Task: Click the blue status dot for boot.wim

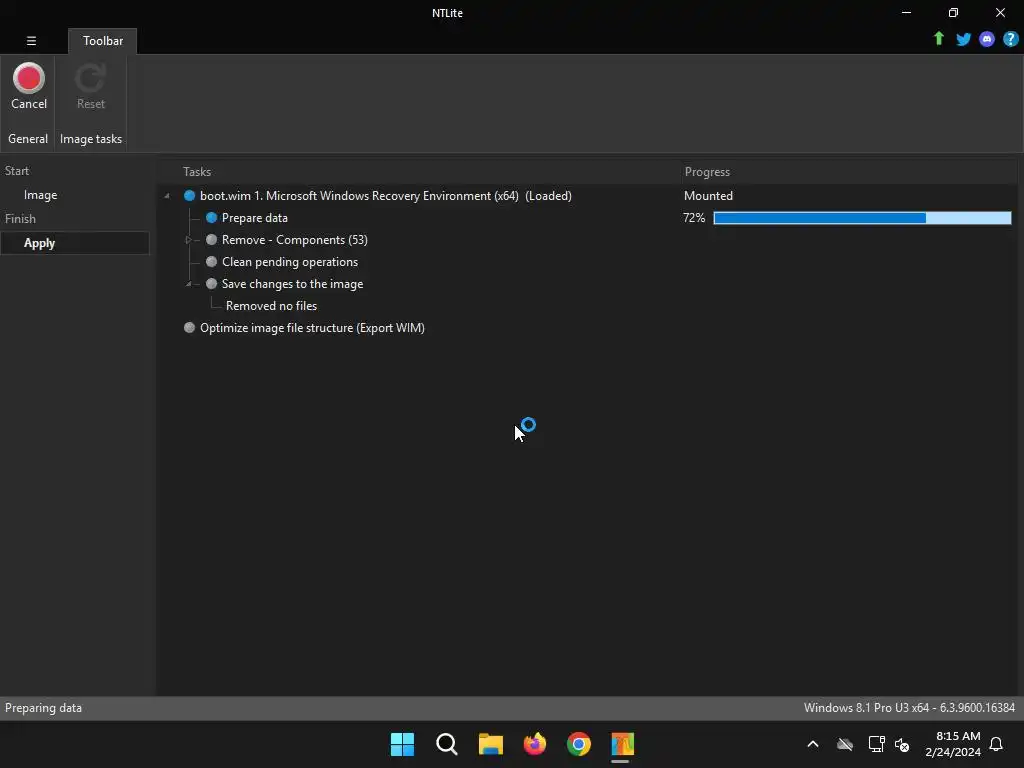Action: 189,196
